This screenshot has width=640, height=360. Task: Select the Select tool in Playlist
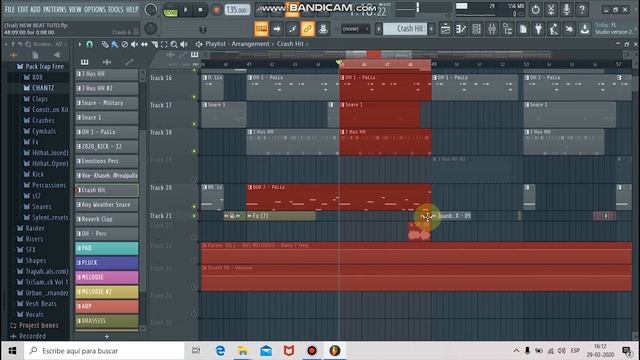[164, 44]
